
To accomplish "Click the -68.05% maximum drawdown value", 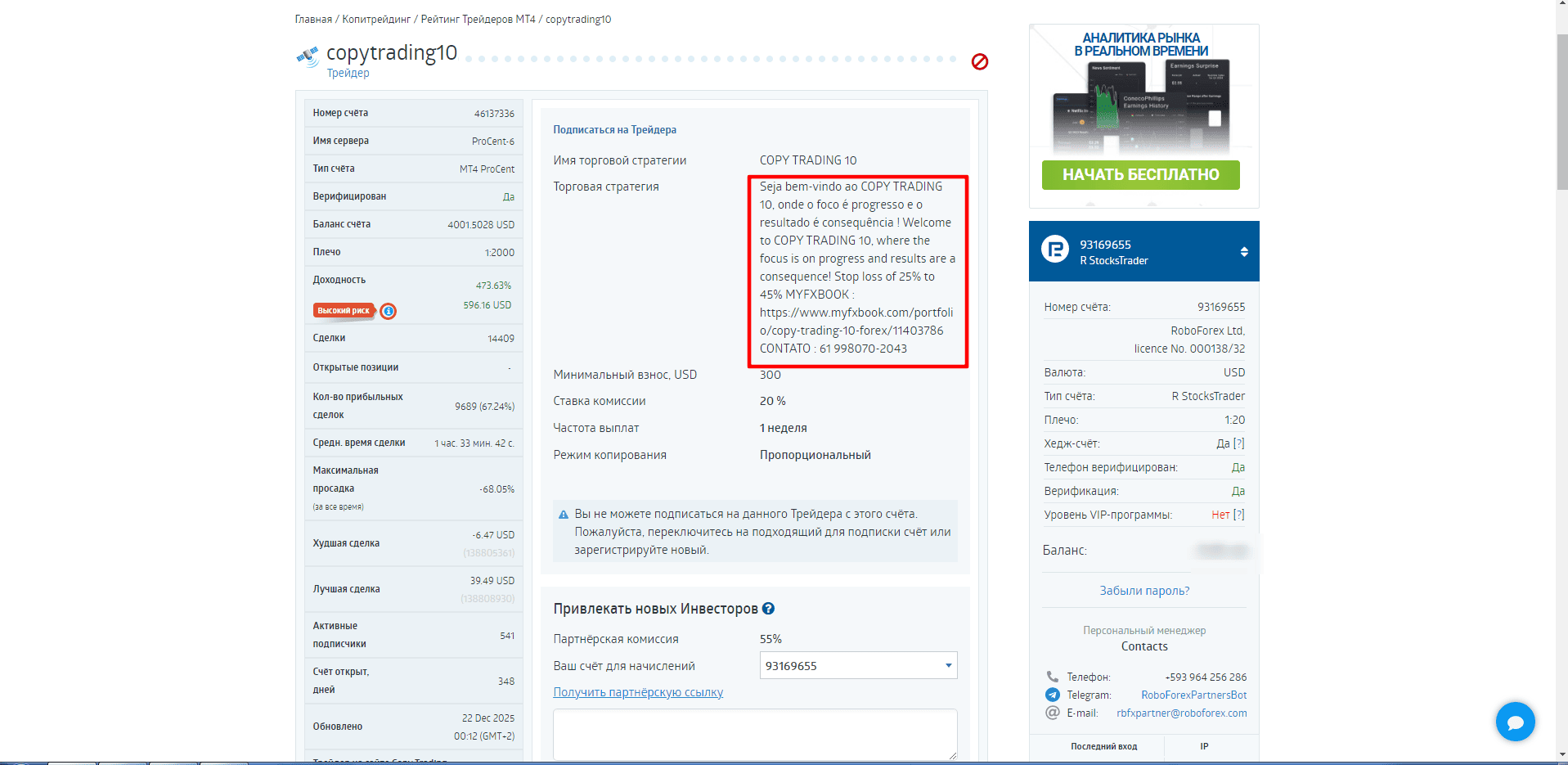I will coord(496,489).
